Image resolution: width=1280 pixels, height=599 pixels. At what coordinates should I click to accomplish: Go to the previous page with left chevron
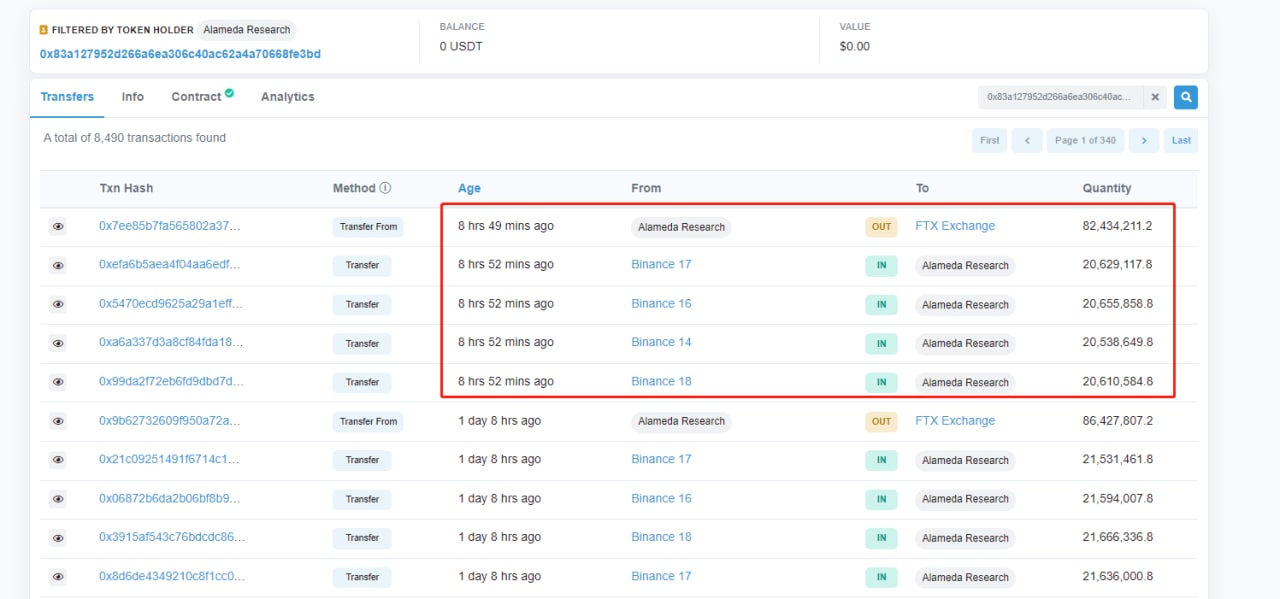1027,141
